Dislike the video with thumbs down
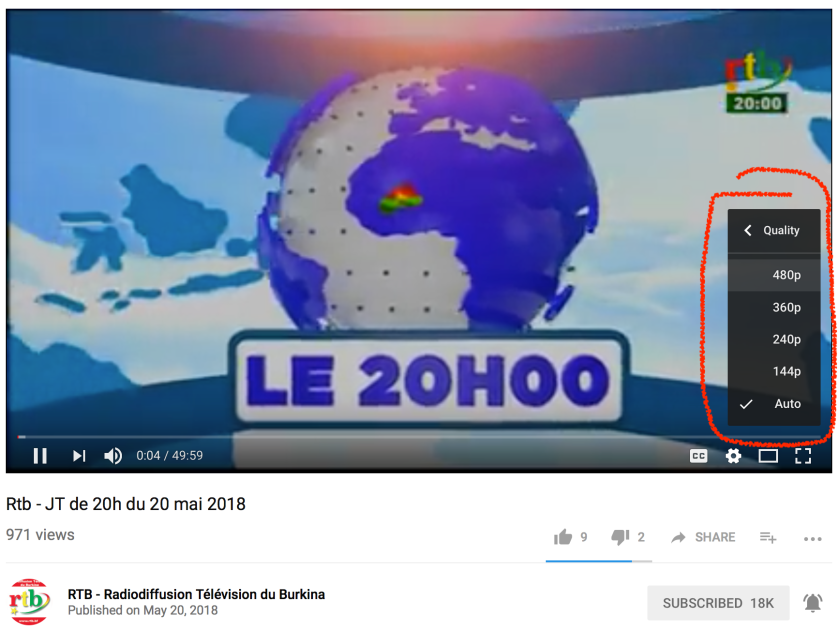 620,537
